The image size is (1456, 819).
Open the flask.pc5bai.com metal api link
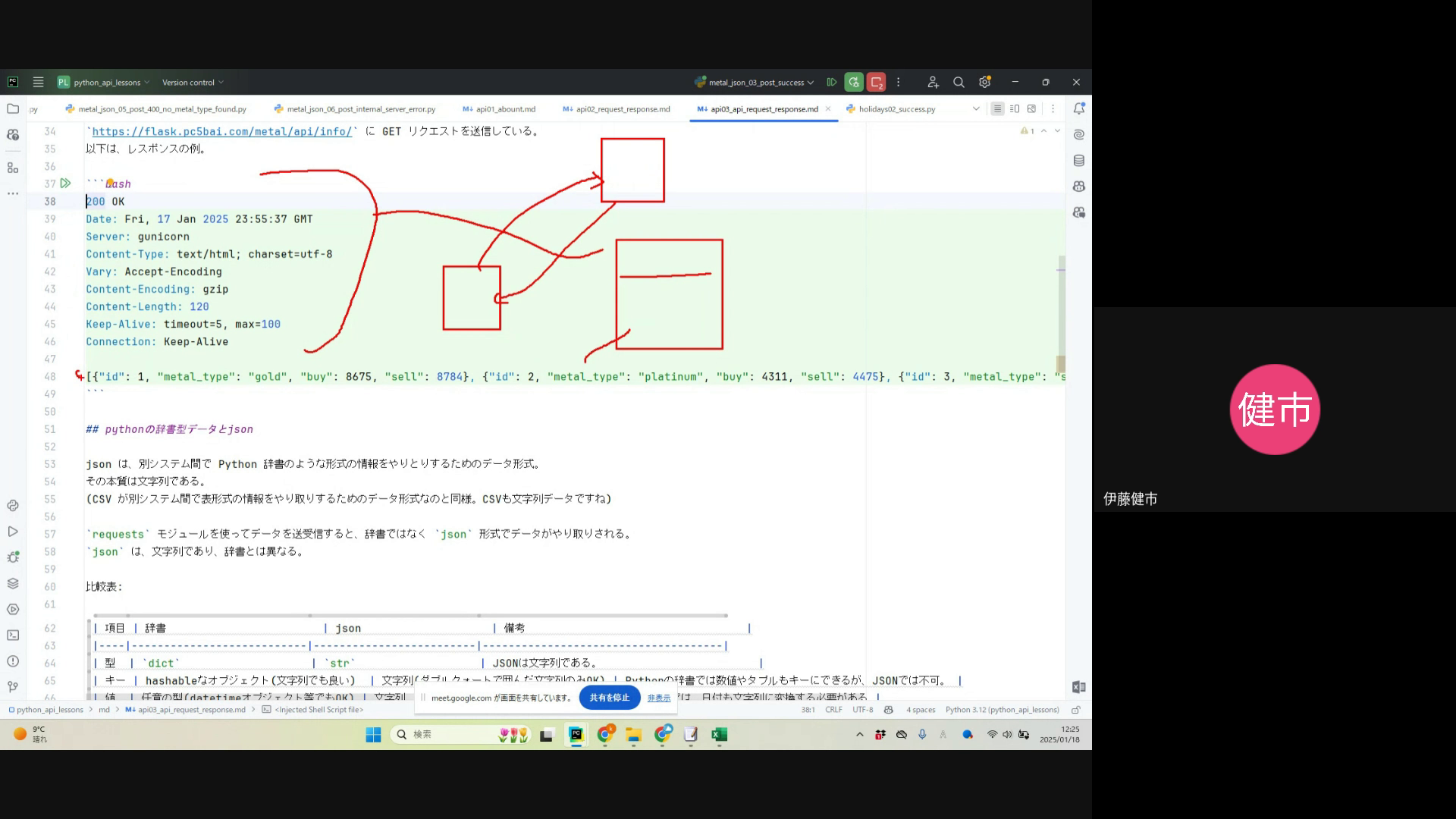coord(222,131)
